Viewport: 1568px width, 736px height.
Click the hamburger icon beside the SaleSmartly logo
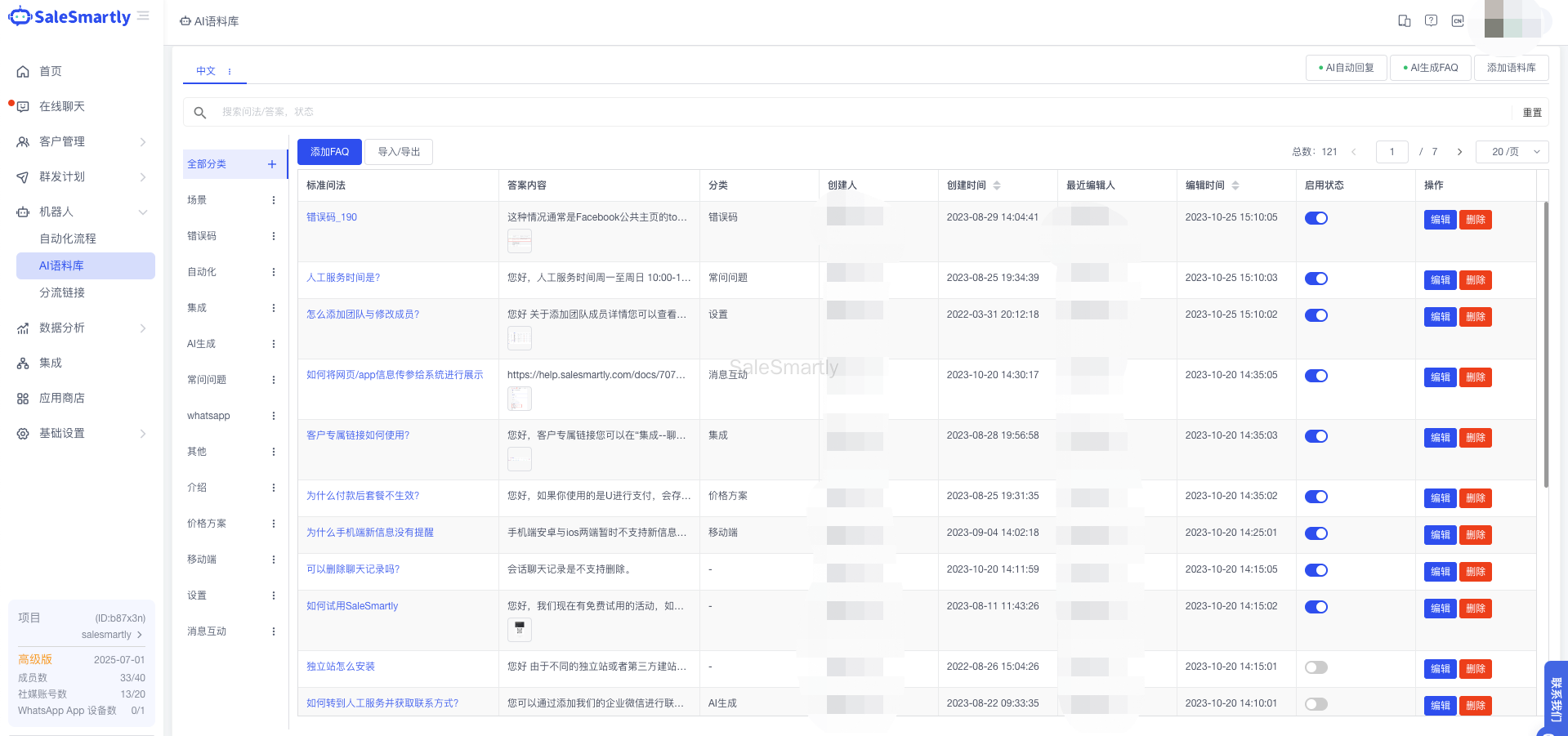coord(144,15)
